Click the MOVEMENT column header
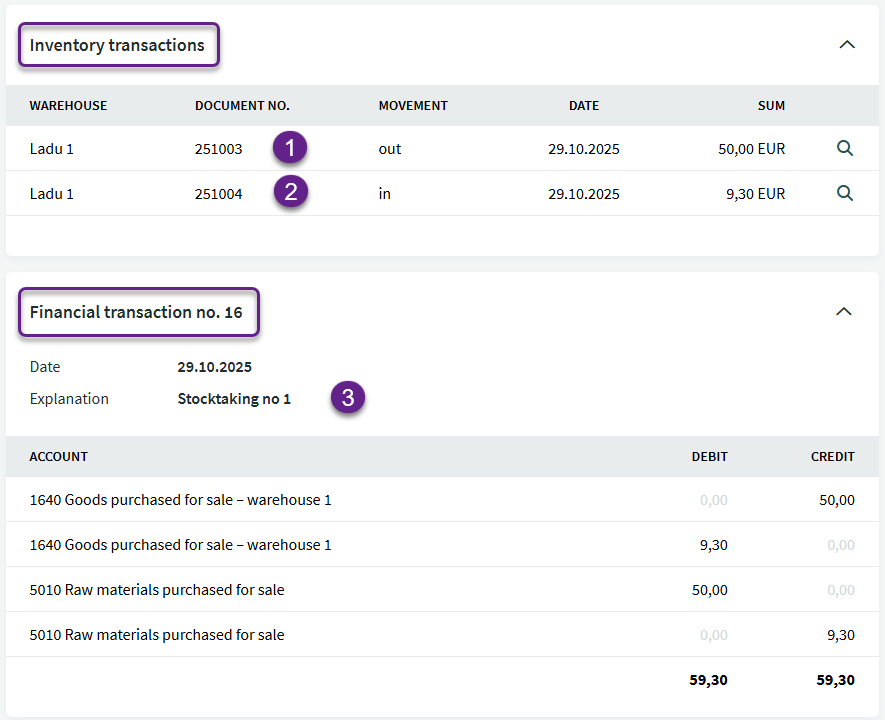Image resolution: width=885 pixels, height=720 pixels. pos(413,106)
